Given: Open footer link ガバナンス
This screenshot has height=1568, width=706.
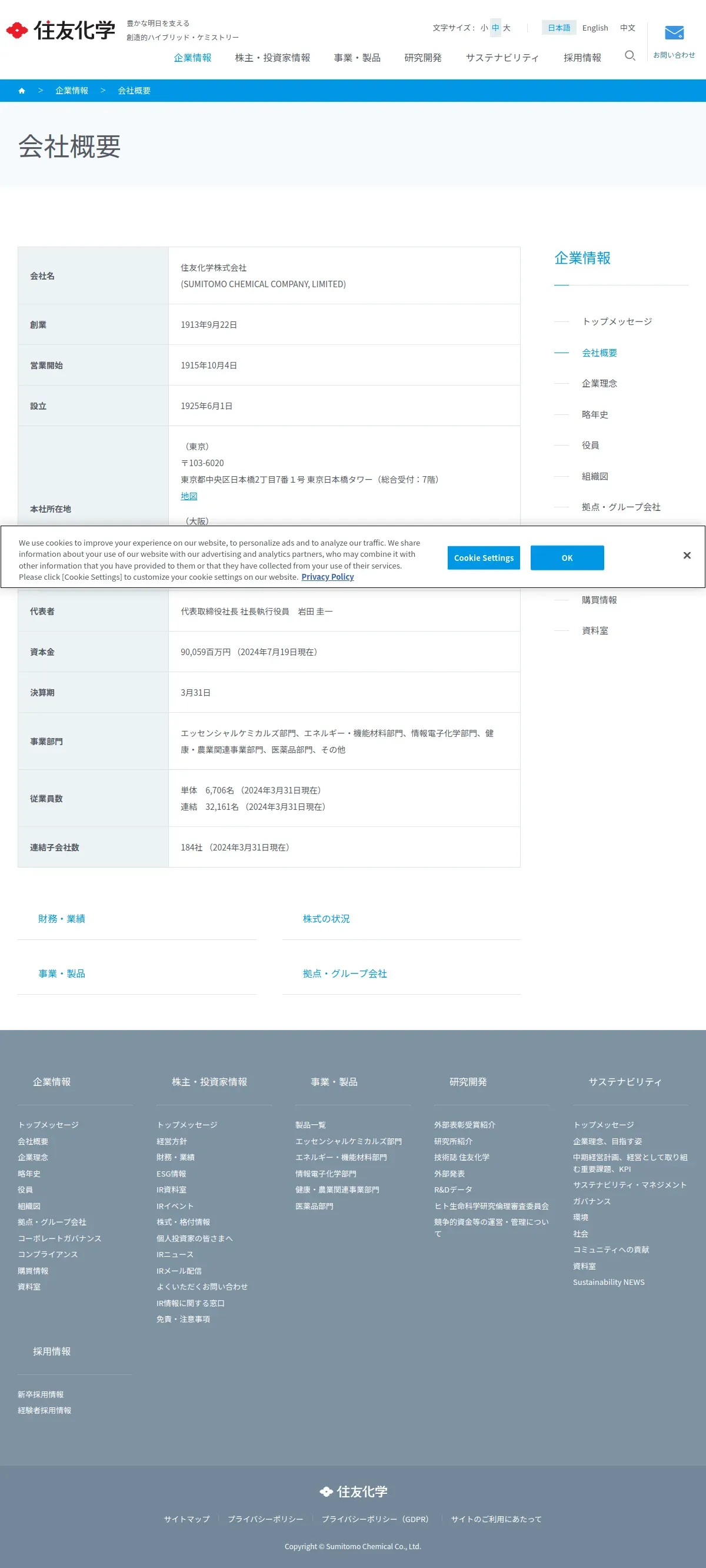Looking at the screenshot, I should point(592,1201).
